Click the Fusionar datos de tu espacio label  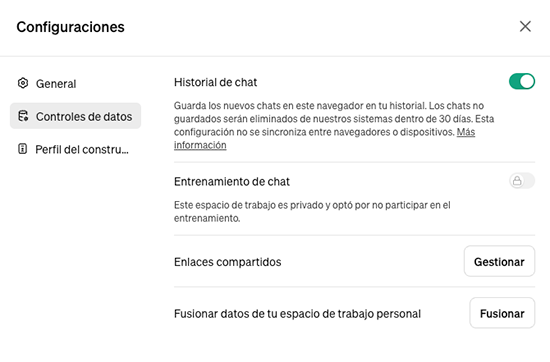(x=297, y=314)
